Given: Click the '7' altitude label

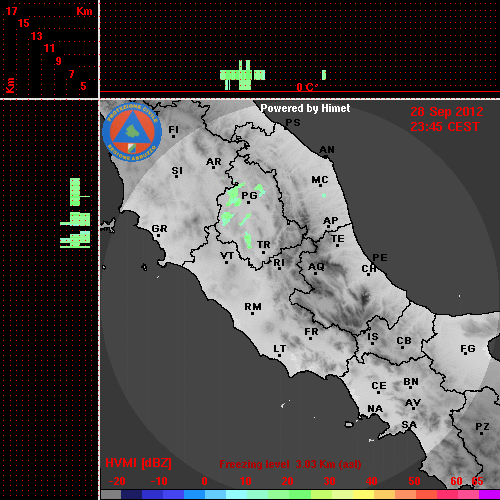Looking at the screenshot, I should 71,74.
